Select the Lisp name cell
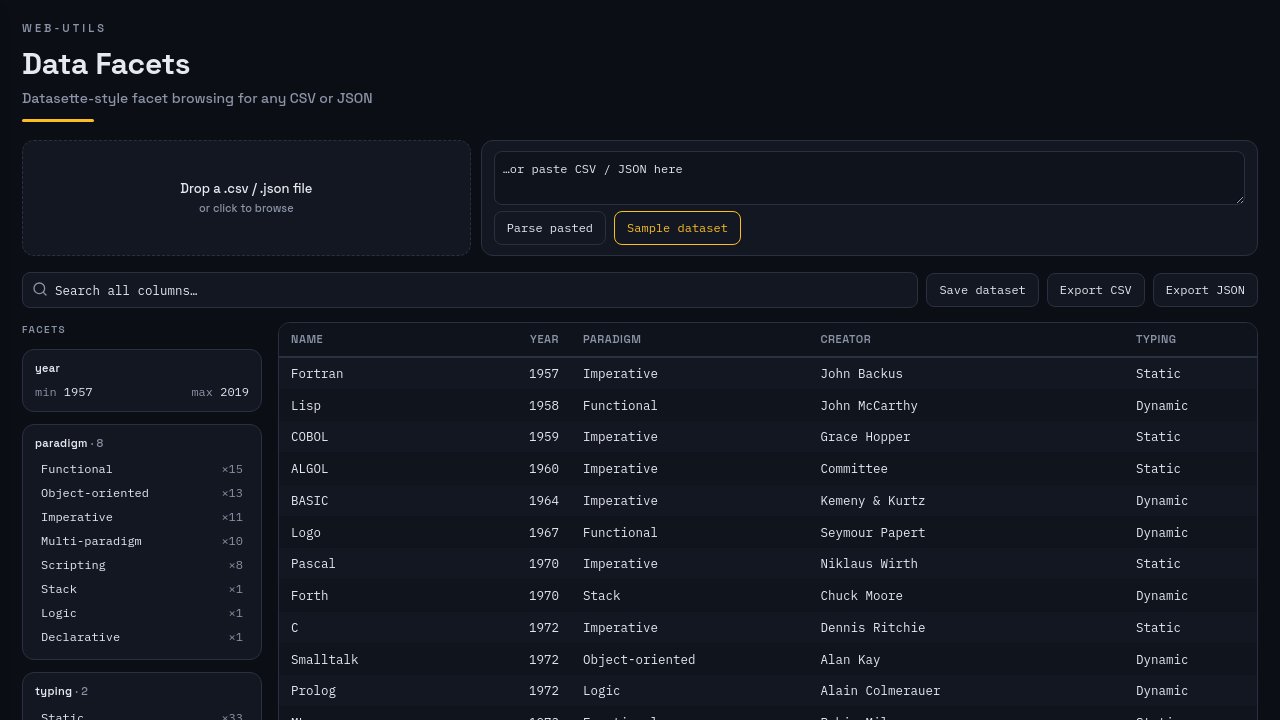 [x=306, y=406]
